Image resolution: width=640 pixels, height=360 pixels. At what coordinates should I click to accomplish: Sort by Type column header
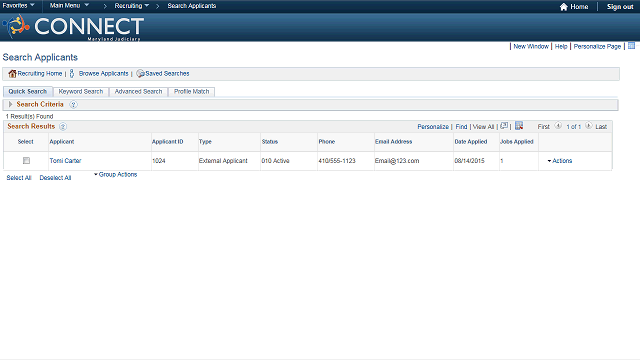coord(205,142)
